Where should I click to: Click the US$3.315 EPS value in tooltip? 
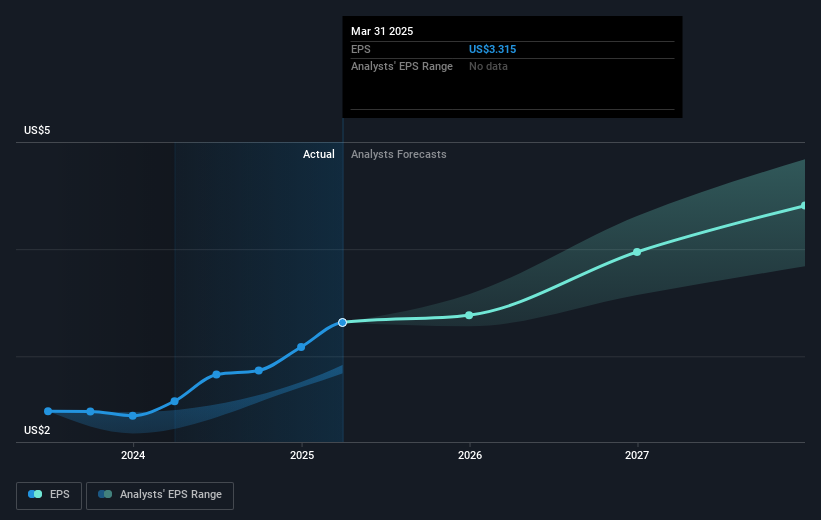[492, 49]
